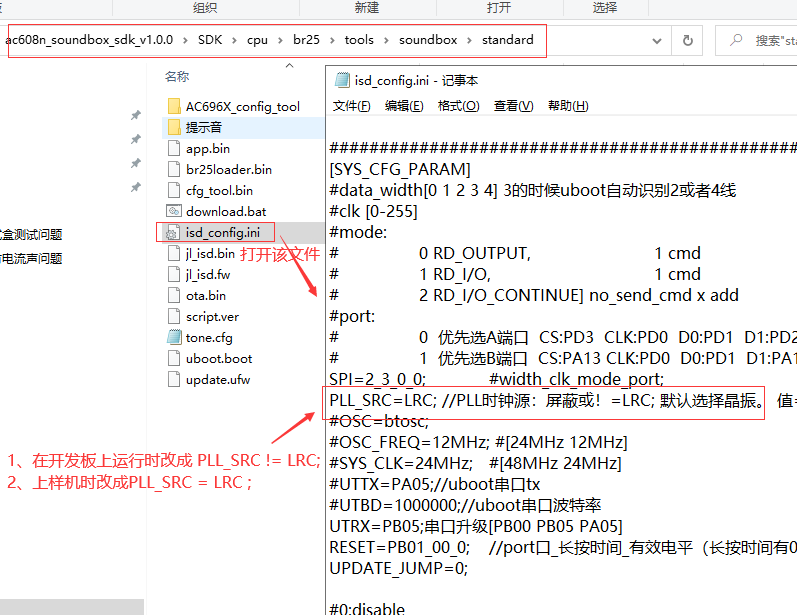Click the second quick access pin icon
Viewport: 797px width, 615px height.
[x=136, y=139]
